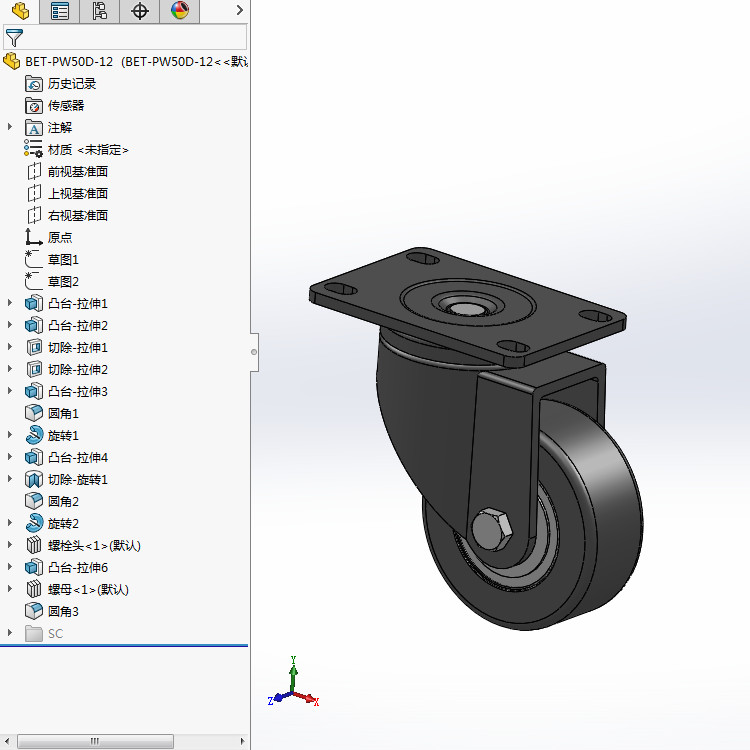
Task: Select the 历史记录 text label
Action: (x=72, y=84)
